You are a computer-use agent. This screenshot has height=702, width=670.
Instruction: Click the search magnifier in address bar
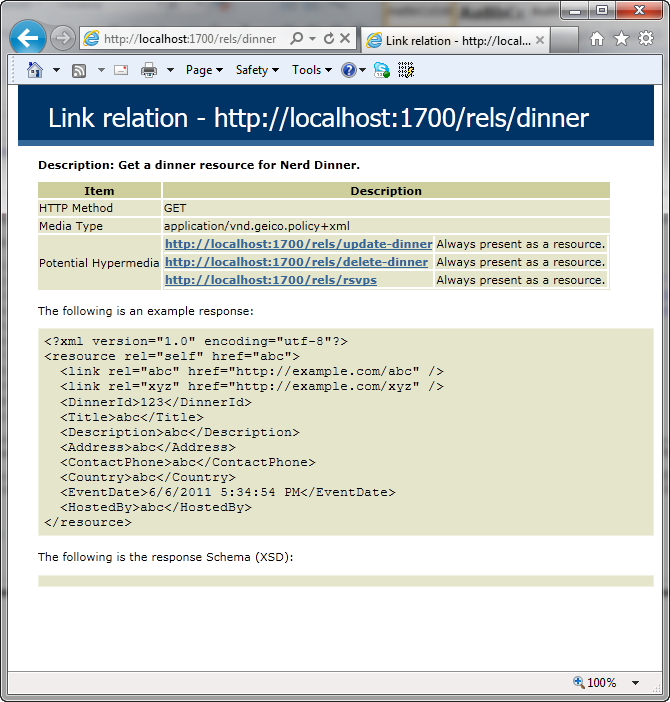click(x=296, y=39)
